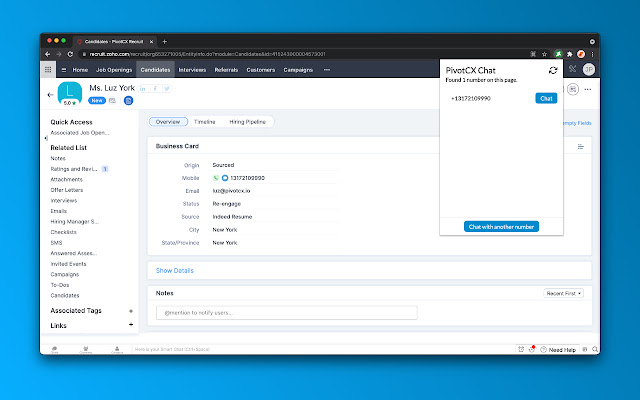Open the Home module

tap(80, 70)
